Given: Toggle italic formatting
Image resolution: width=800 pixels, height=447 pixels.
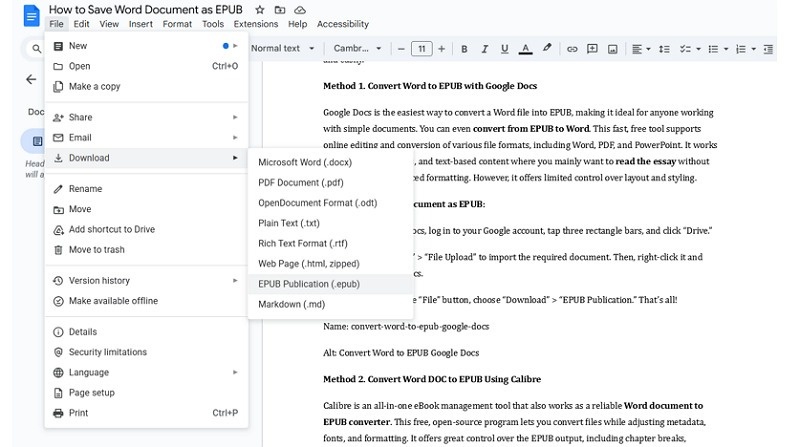Looking at the screenshot, I should [484, 49].
